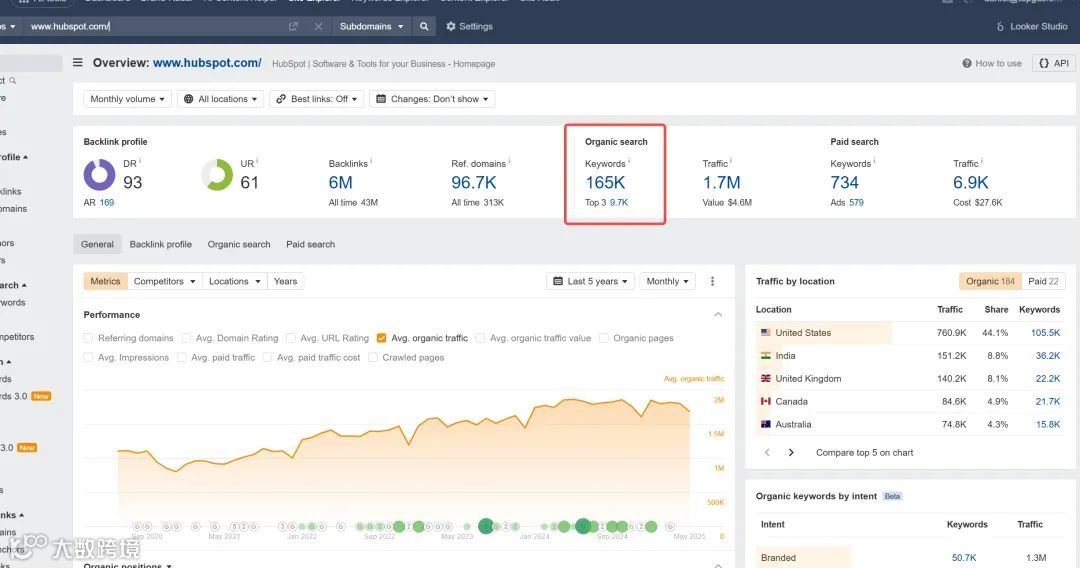Open the Locations dropdown in chart
Image resolution: width=1080 pixels, height=568 pixels.
[235, 281]
